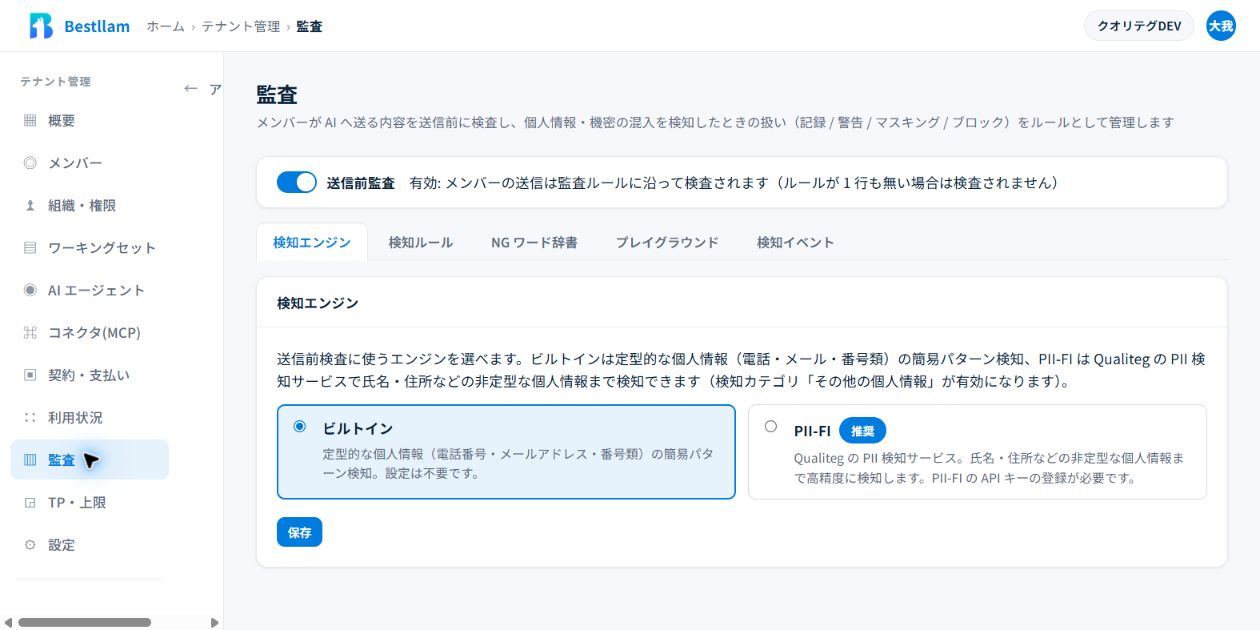Click the back arrow in the sidebar header

pos(190,88)
